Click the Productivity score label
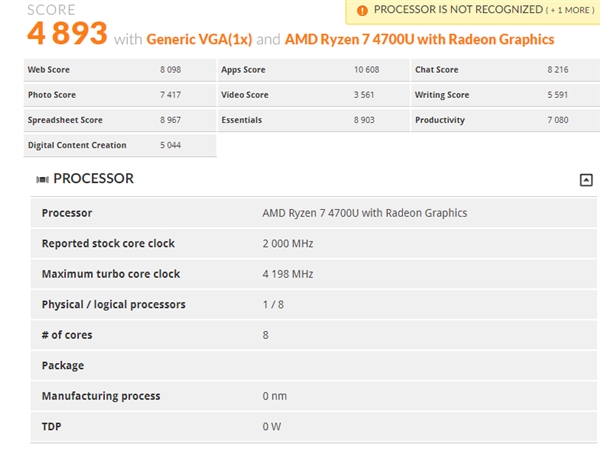This screenshot has height=450, width=600. click(x=440, y=120)
